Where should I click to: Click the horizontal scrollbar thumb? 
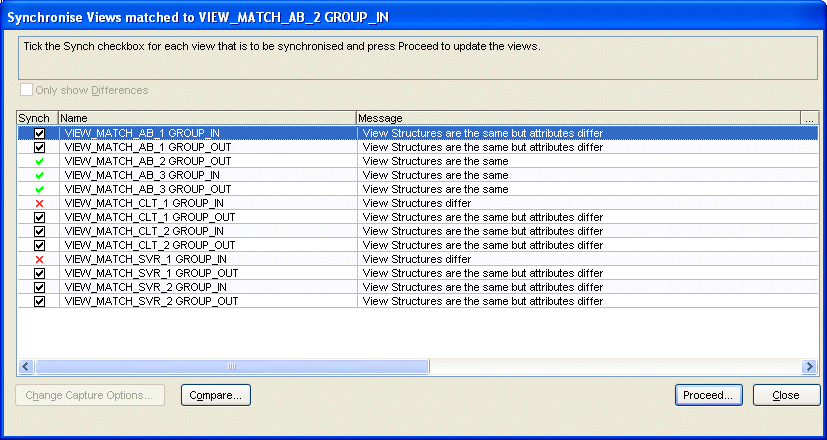coord(232,367)
